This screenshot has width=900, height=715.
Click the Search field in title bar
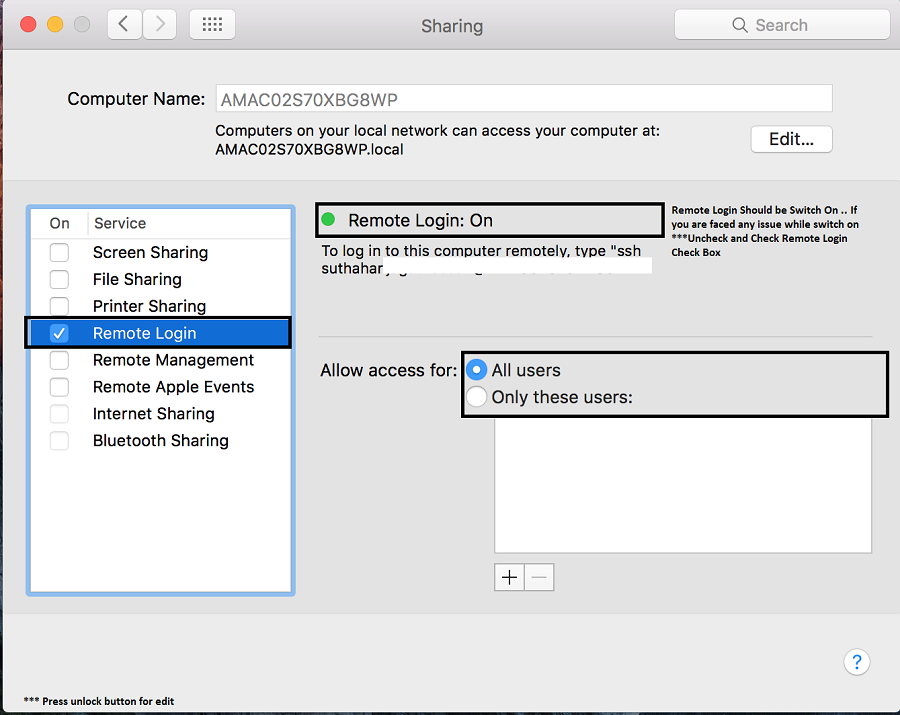tap(782, 25)
